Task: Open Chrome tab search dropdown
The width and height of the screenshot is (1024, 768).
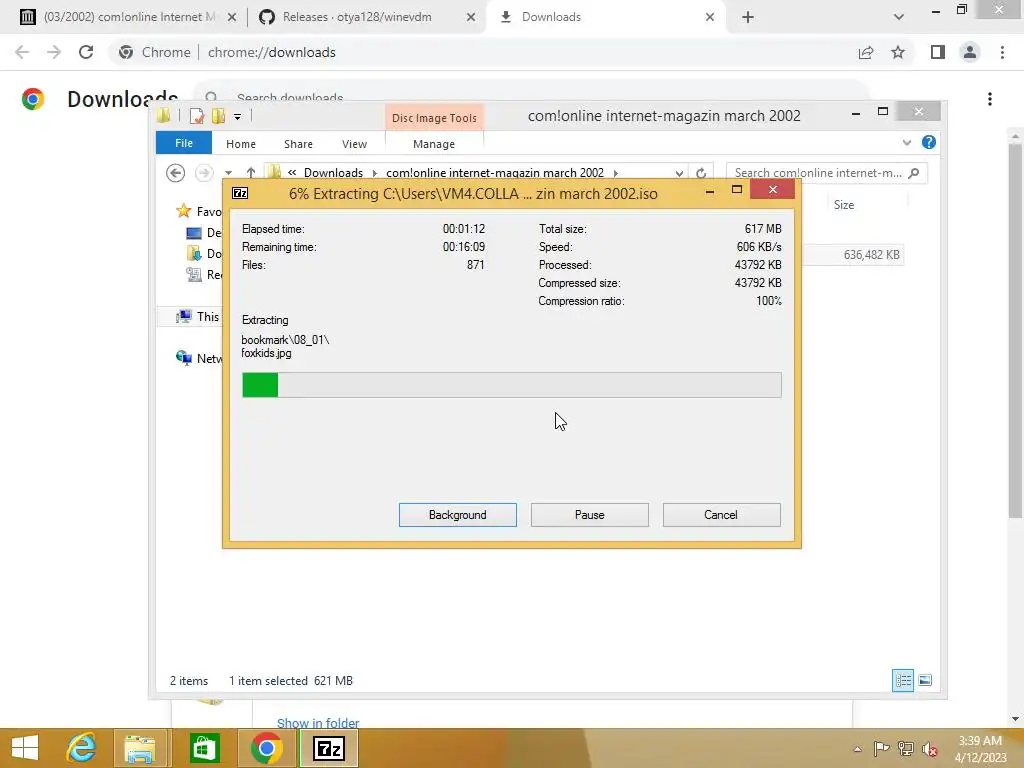Action: click(x=899, y=17)
